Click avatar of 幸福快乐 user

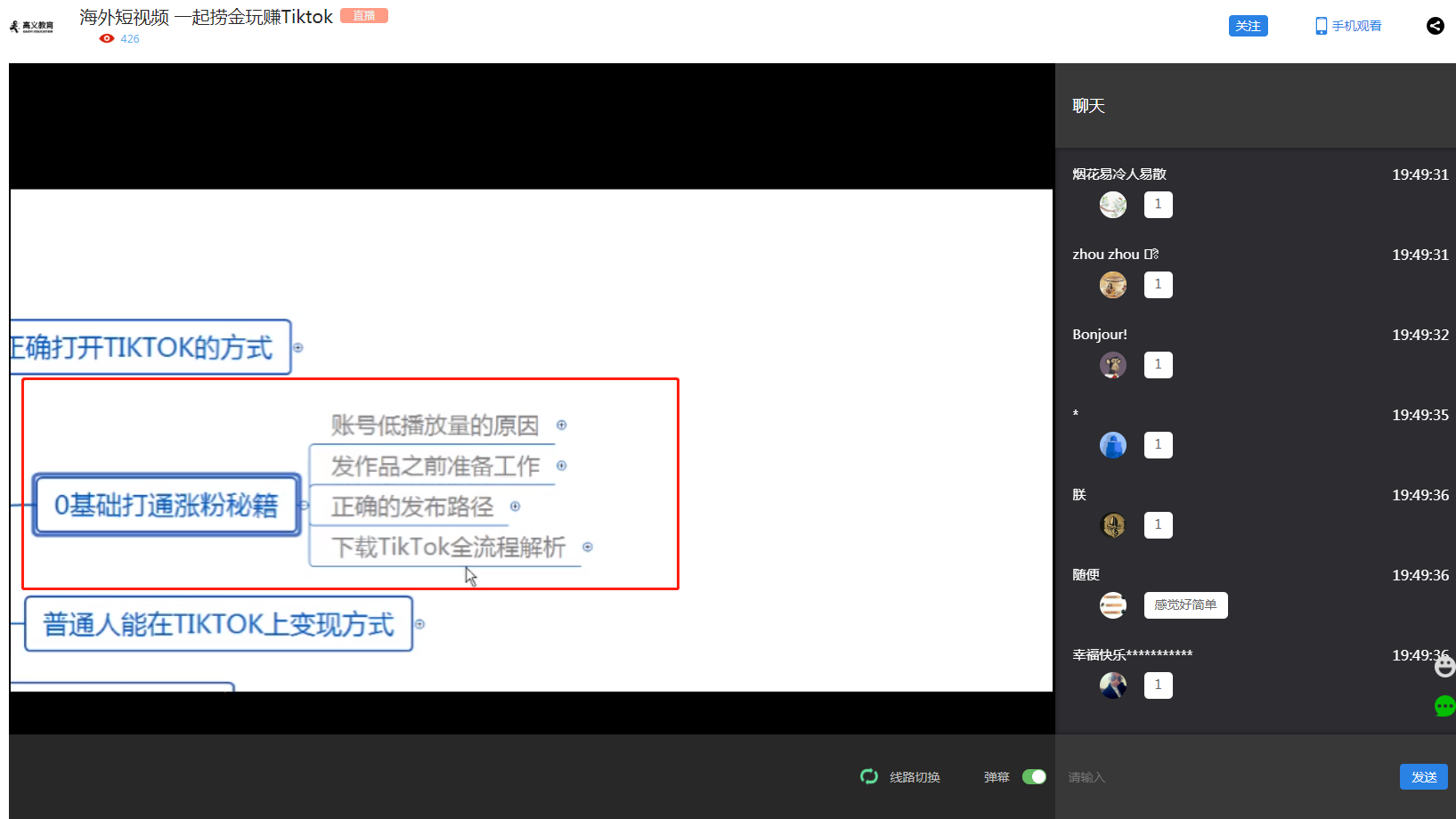1113,685
